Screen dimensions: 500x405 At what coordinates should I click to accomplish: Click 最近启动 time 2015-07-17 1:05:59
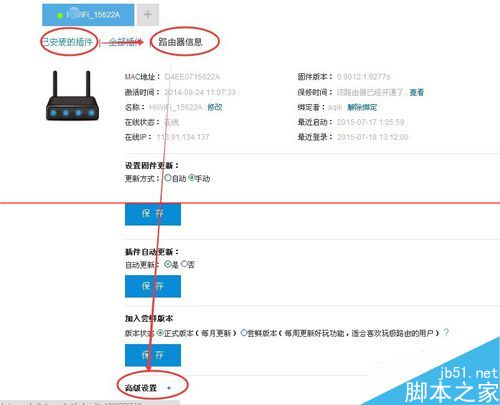coord(370,122)
